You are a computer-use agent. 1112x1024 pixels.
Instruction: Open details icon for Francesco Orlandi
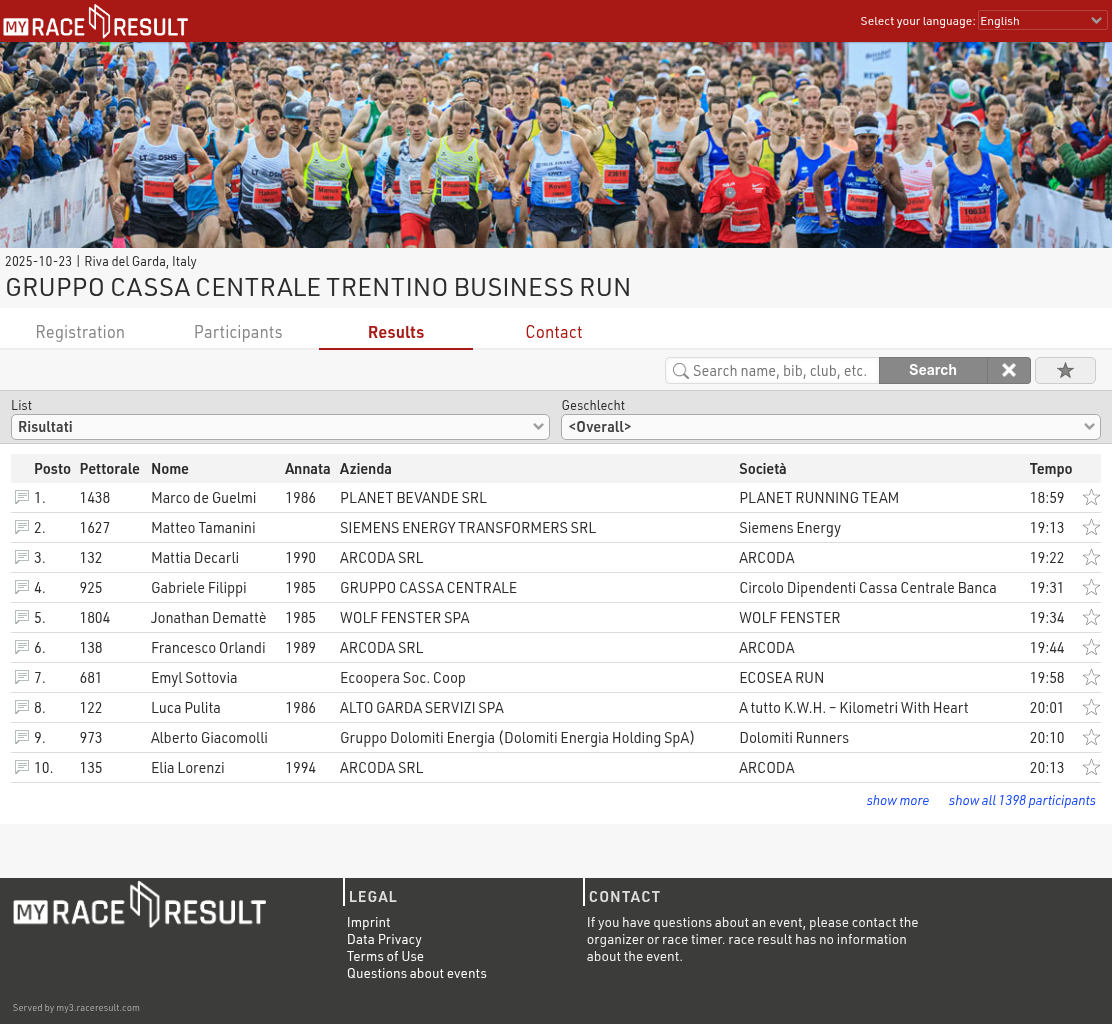click(22, 647)
